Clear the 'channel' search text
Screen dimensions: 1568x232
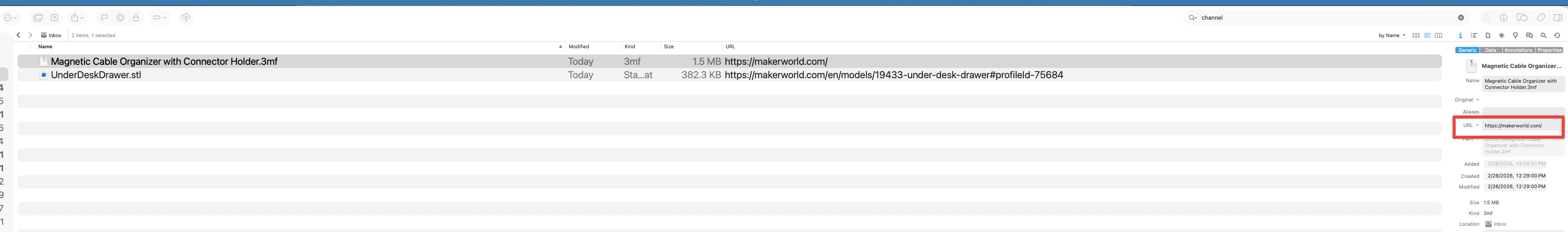1460,18
